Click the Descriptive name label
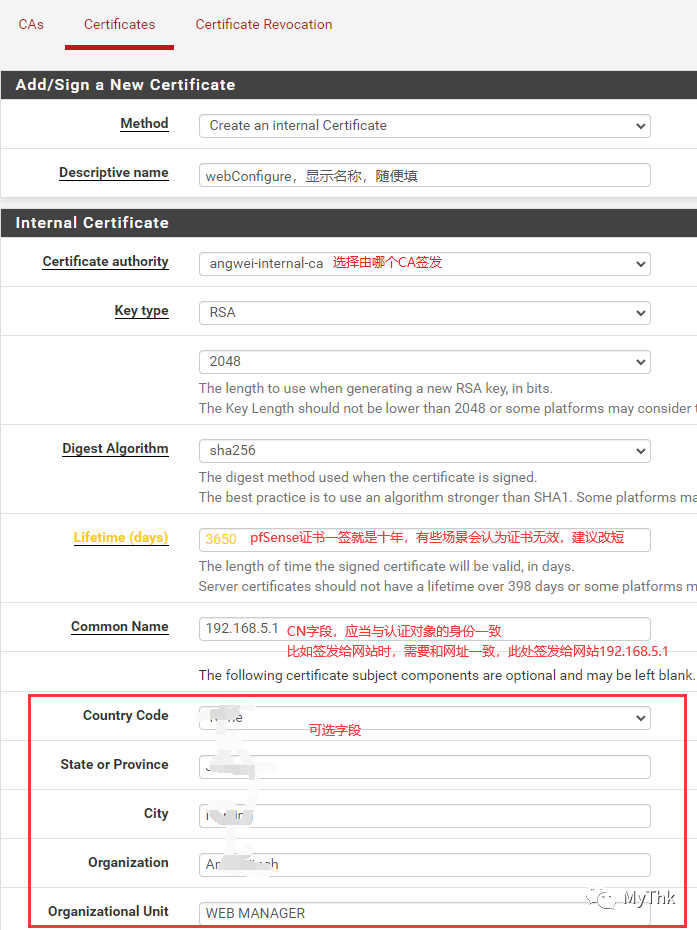Viewport: 697px width, 930px height. click(x=114, y=173)
